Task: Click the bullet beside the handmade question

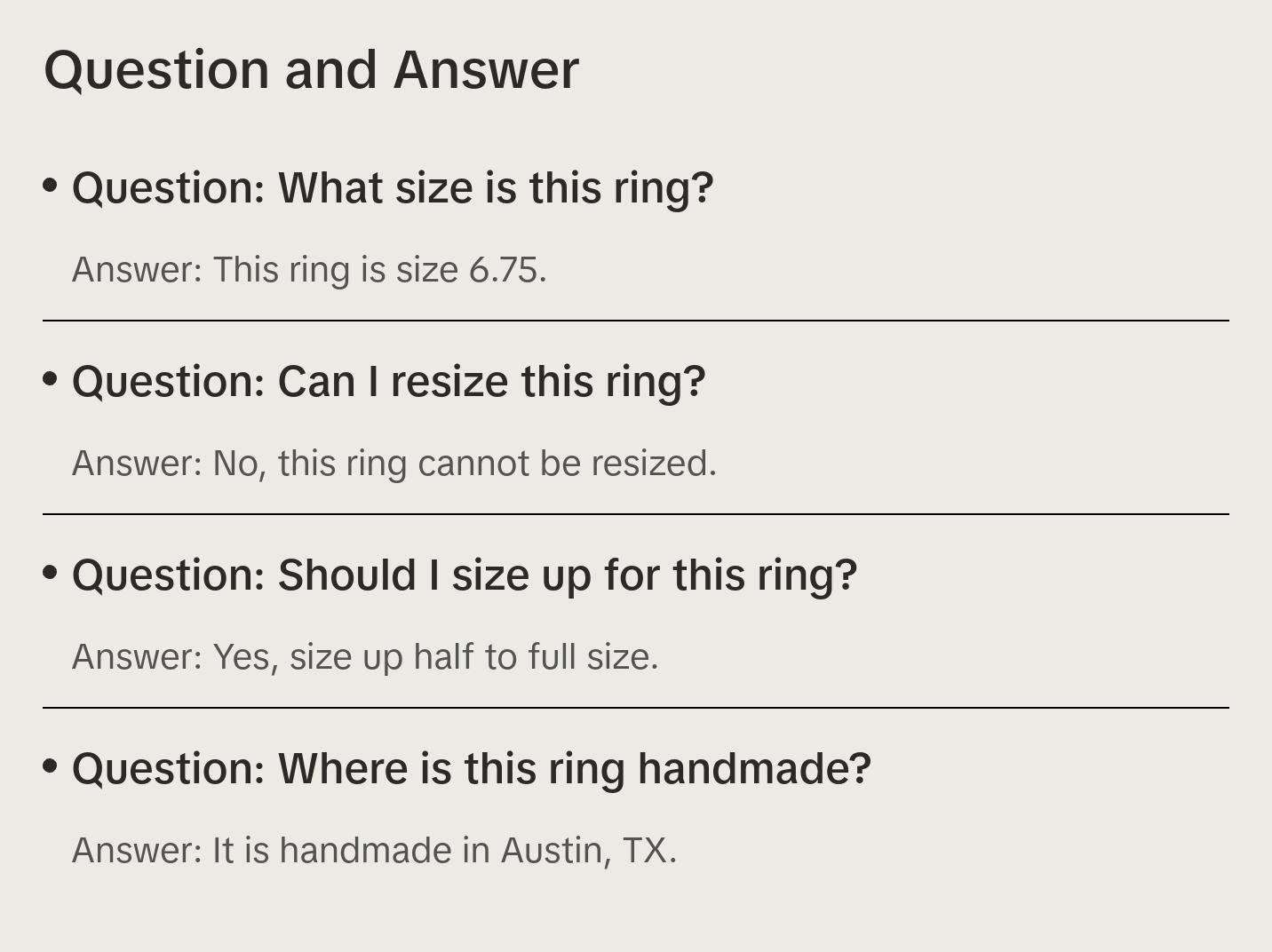Action: tap(51, 766)
